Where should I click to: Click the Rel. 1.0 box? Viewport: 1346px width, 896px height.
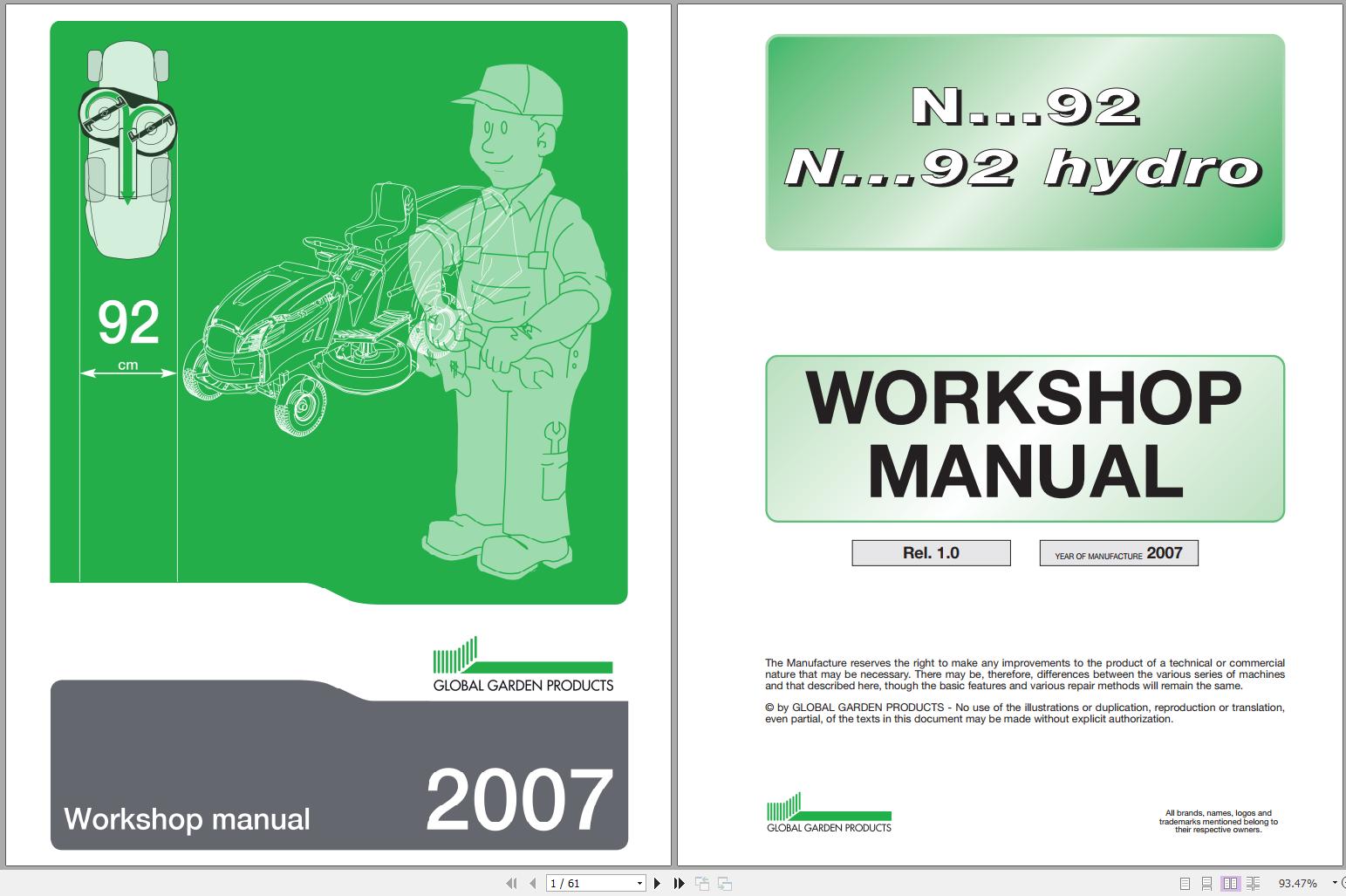[x=931, y=552]
